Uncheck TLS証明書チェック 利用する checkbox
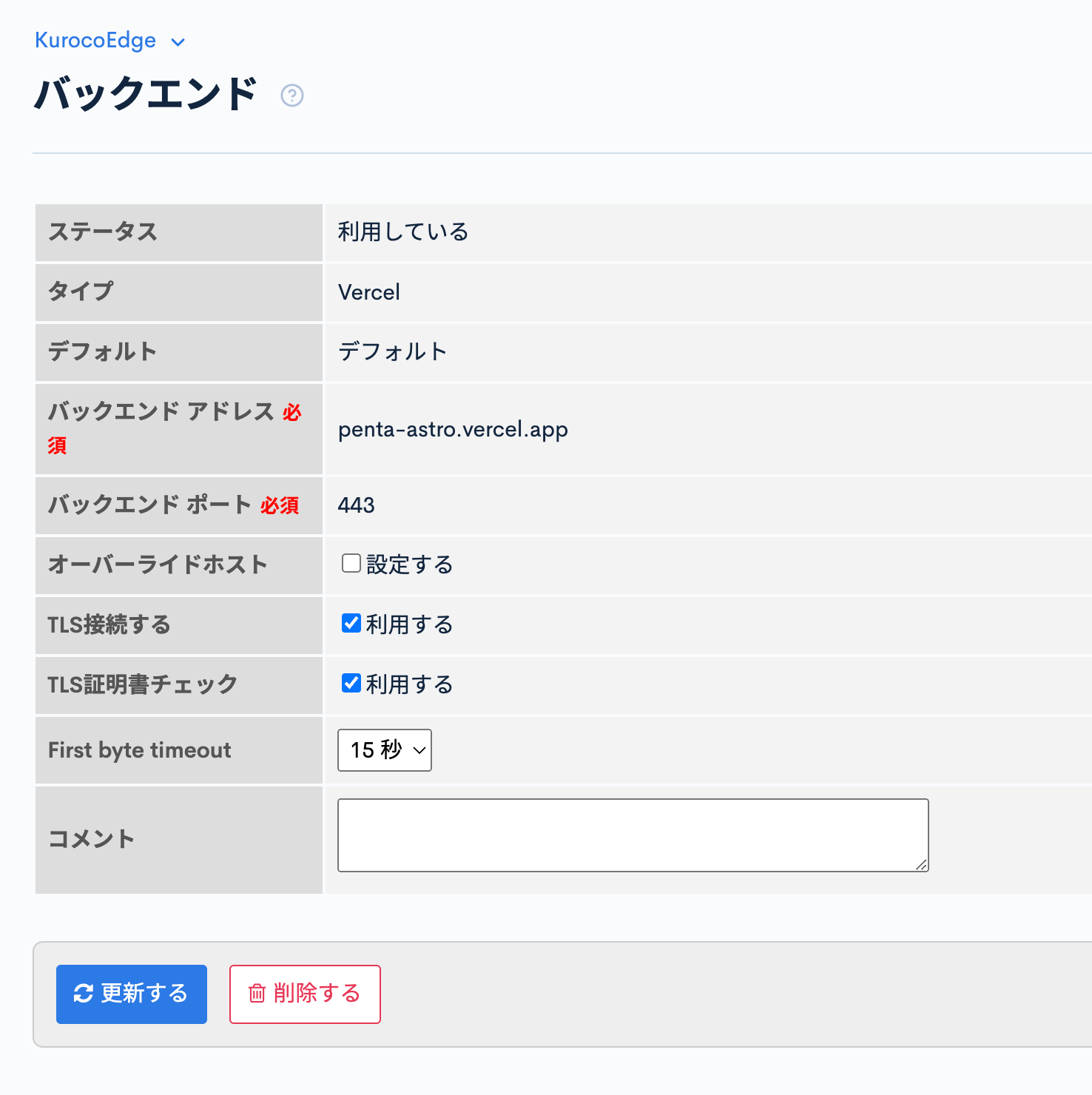The width and height of the screenshot is (1092, 1095). point(351,684)
